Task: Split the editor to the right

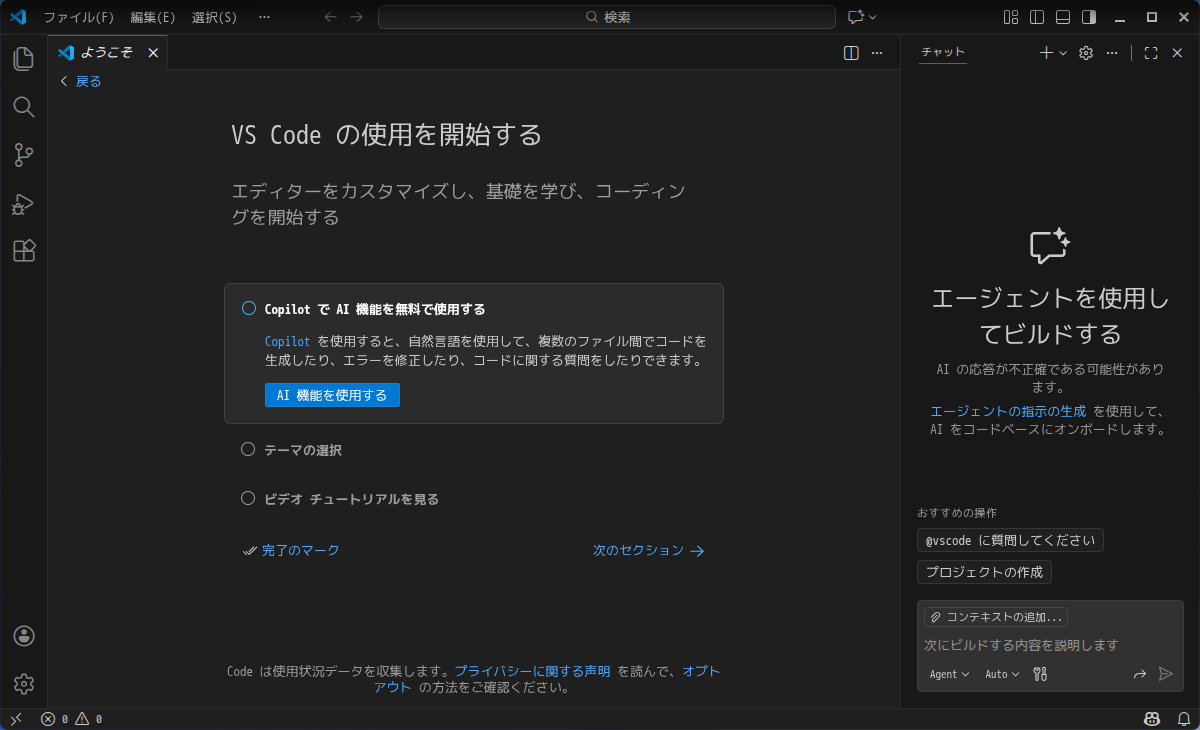Action: [851, 53]
